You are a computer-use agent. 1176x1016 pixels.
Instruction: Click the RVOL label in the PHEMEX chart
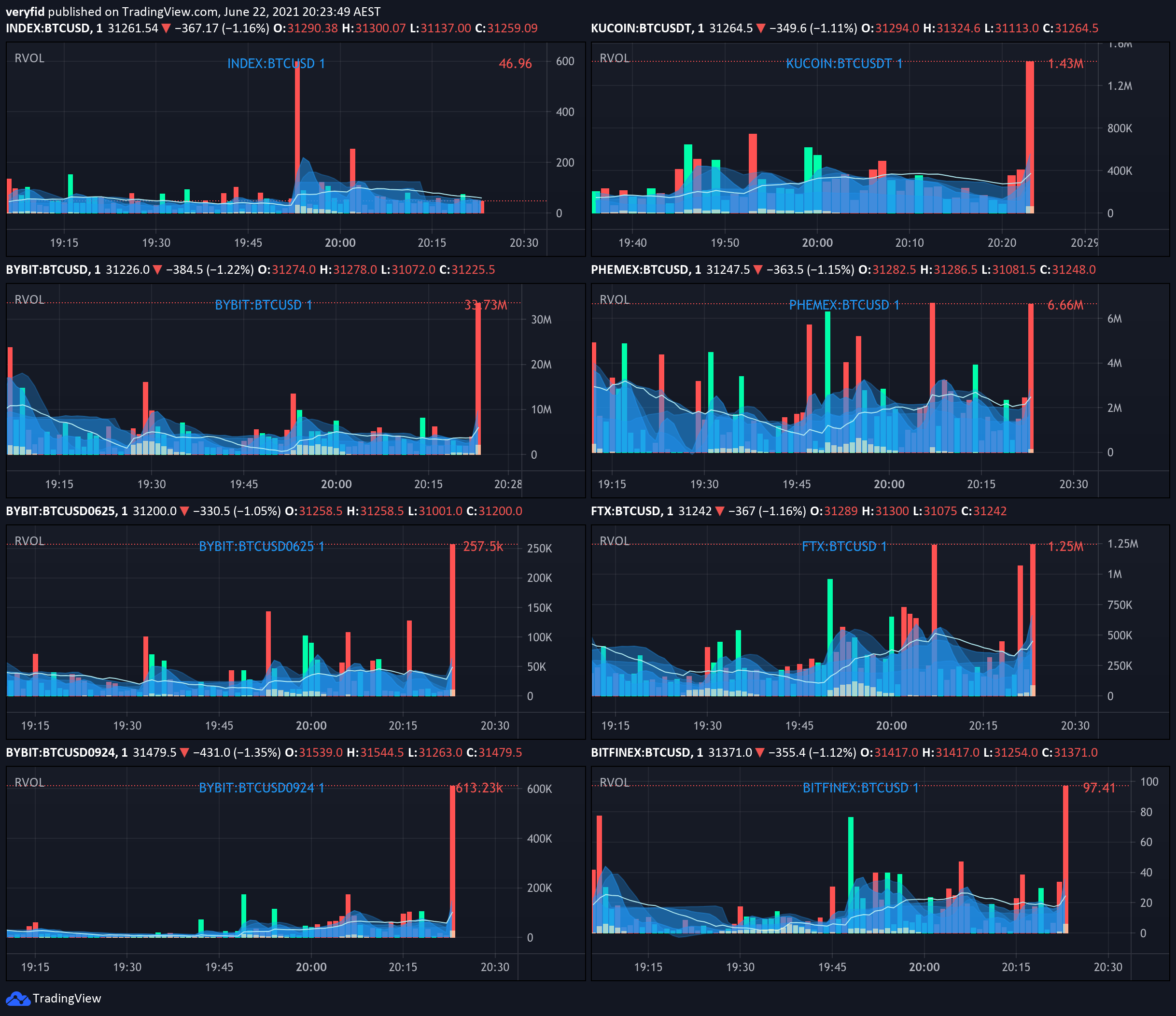pyautogui.click(x=615, y=299)
